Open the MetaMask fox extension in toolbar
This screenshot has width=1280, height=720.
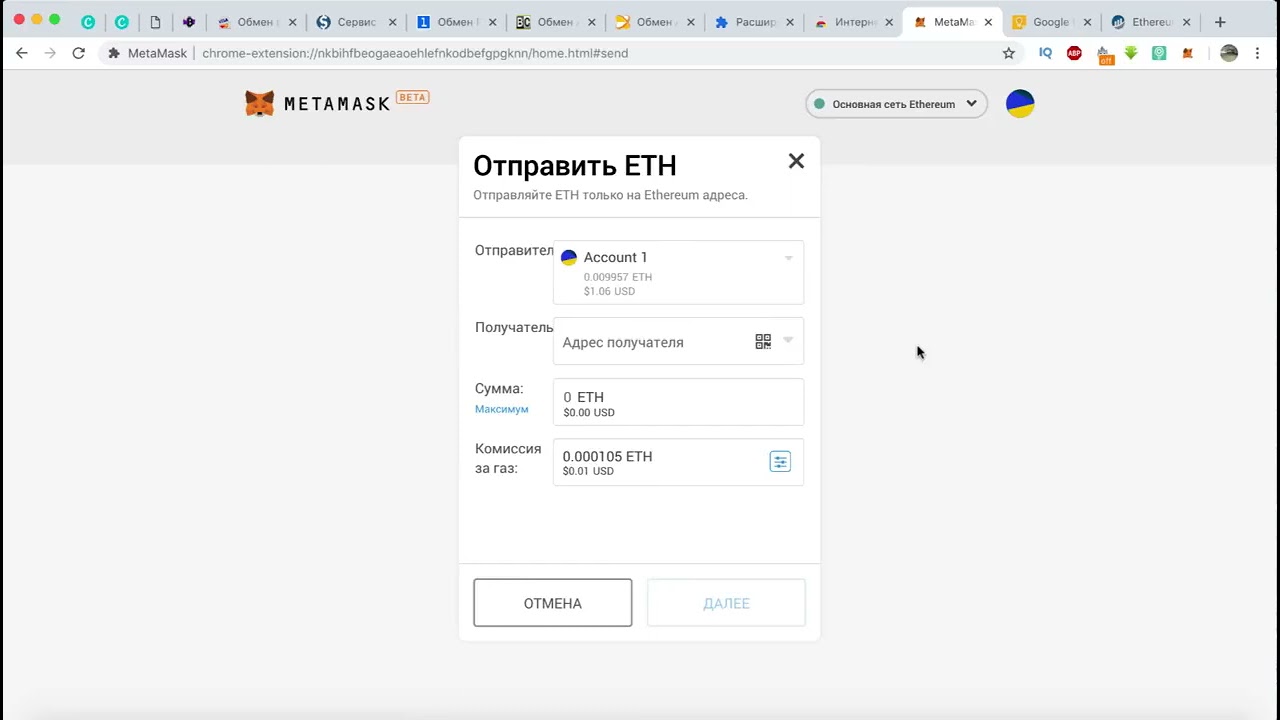pos(1188,53)
